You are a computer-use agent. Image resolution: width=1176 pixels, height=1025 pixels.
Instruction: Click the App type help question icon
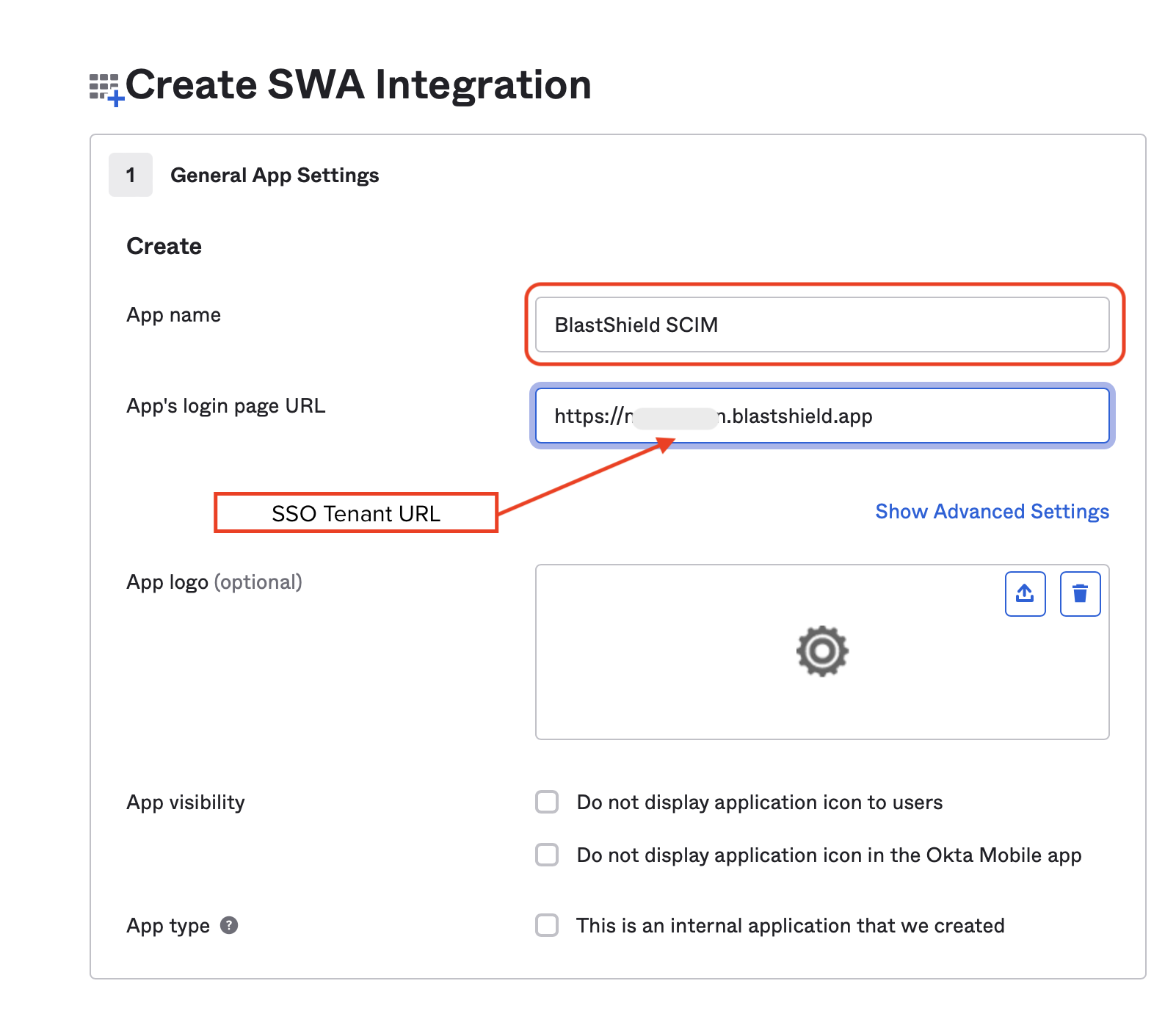pyautogui.click(x=229, y=925)
